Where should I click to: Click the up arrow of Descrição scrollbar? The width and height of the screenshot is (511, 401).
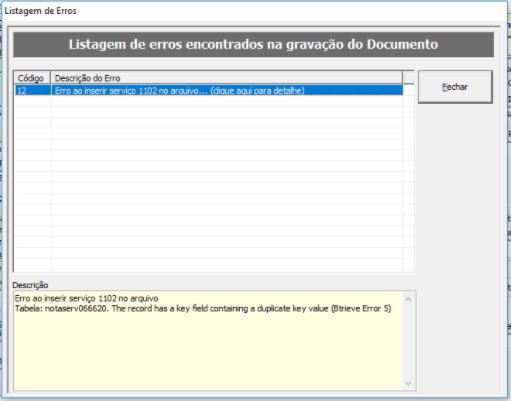point(408,299)
